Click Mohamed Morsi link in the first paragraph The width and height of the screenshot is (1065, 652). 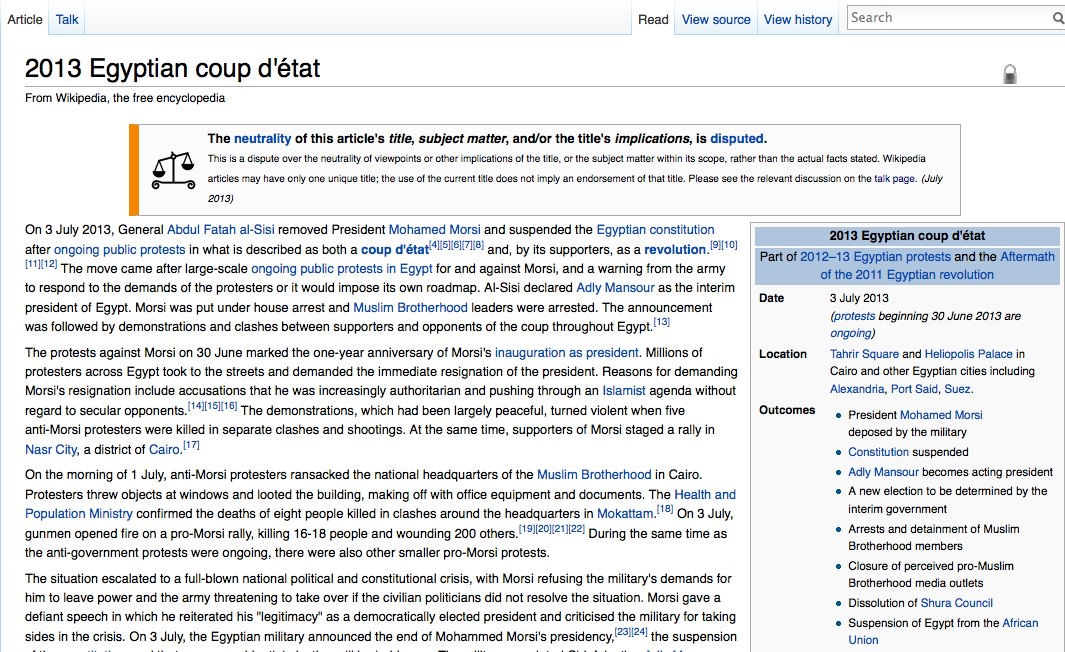pos(435,230)
